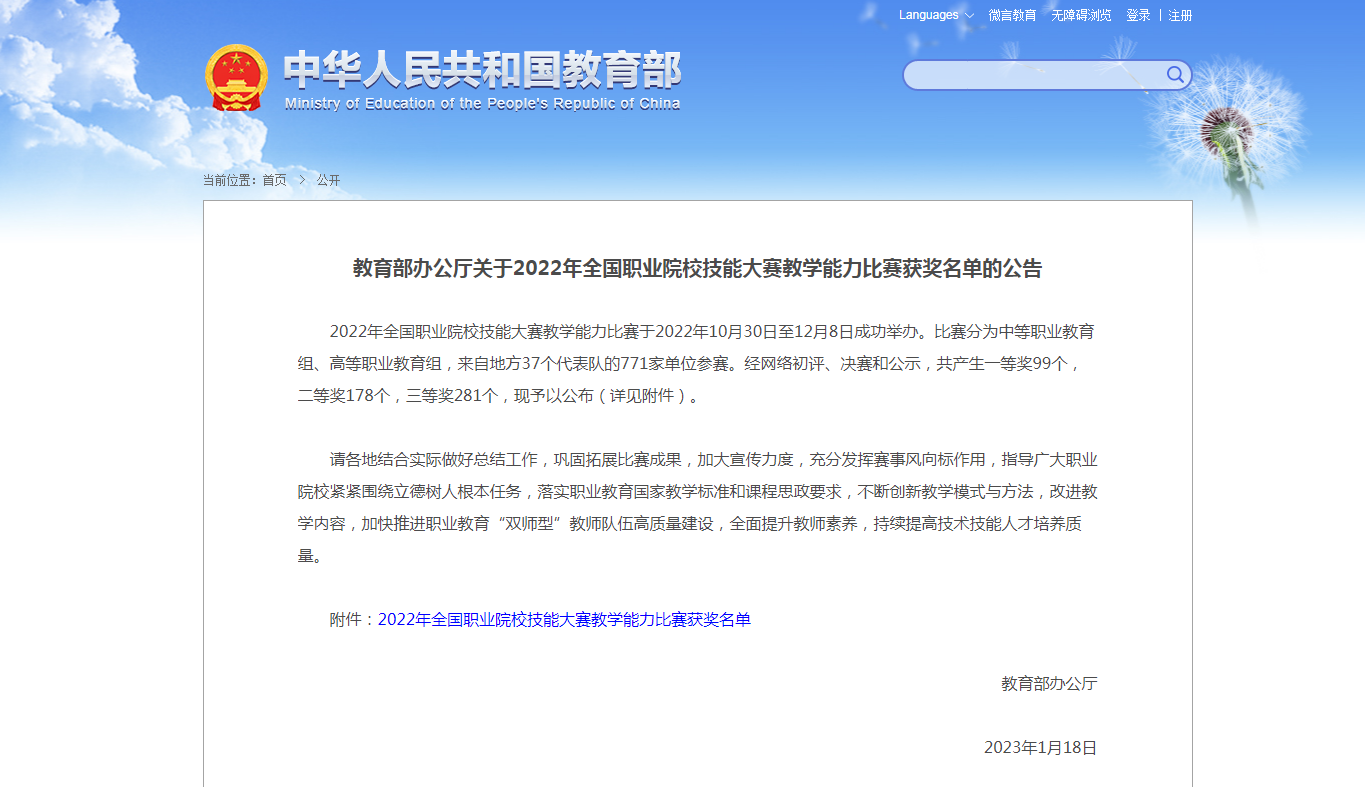Open the 公开 breadcrumb link

(x=328, y=180)
